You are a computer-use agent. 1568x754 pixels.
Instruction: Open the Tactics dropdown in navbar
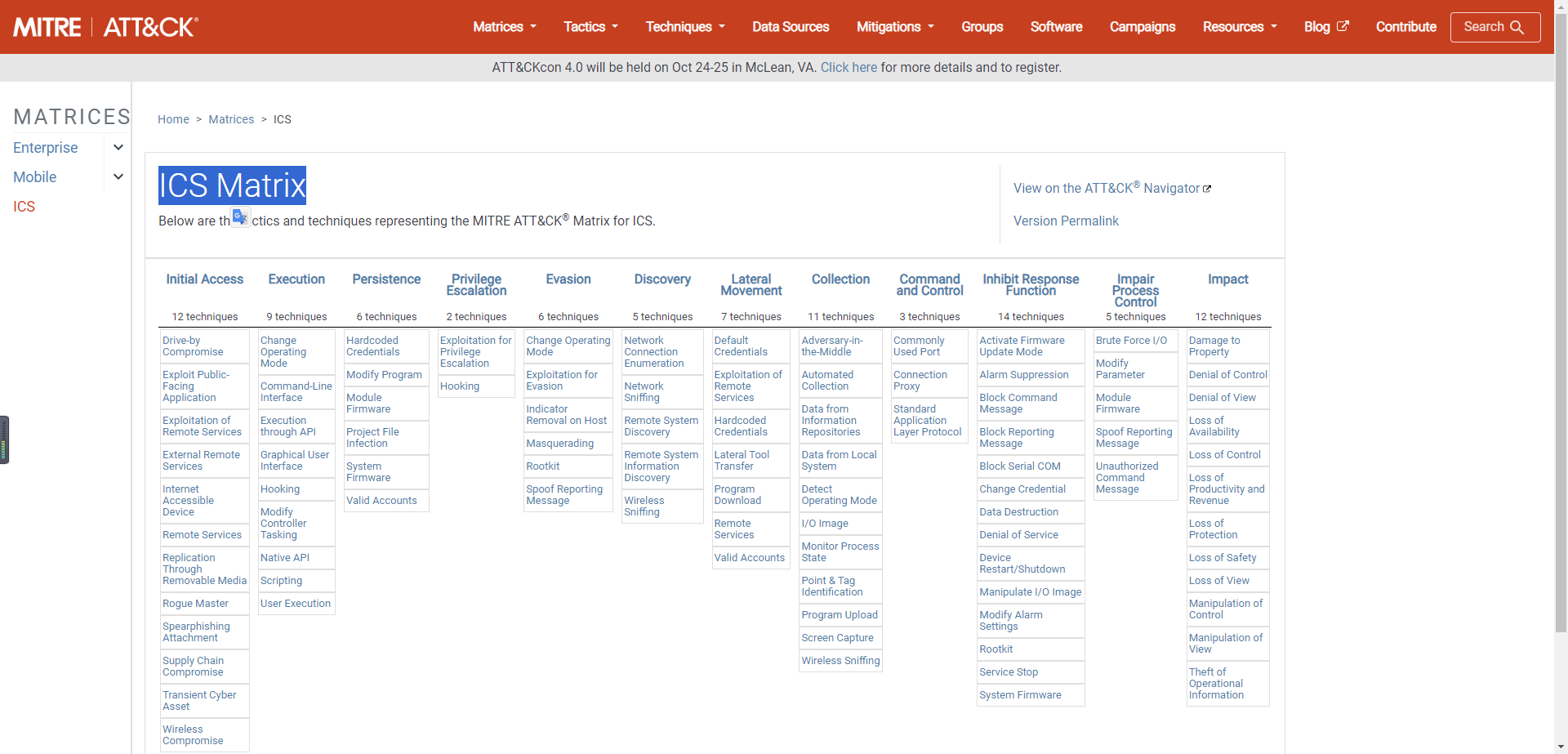[x=590, y=27]
